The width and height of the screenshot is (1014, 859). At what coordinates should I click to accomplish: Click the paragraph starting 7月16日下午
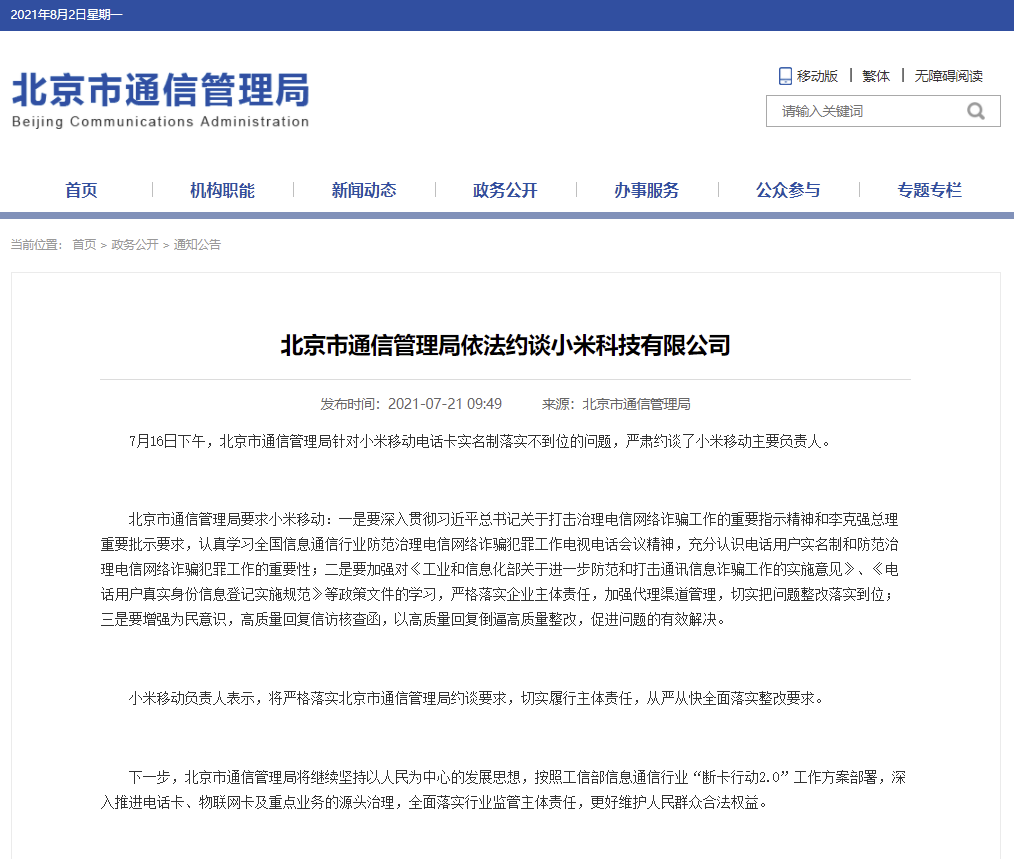(x=479, y=441)
